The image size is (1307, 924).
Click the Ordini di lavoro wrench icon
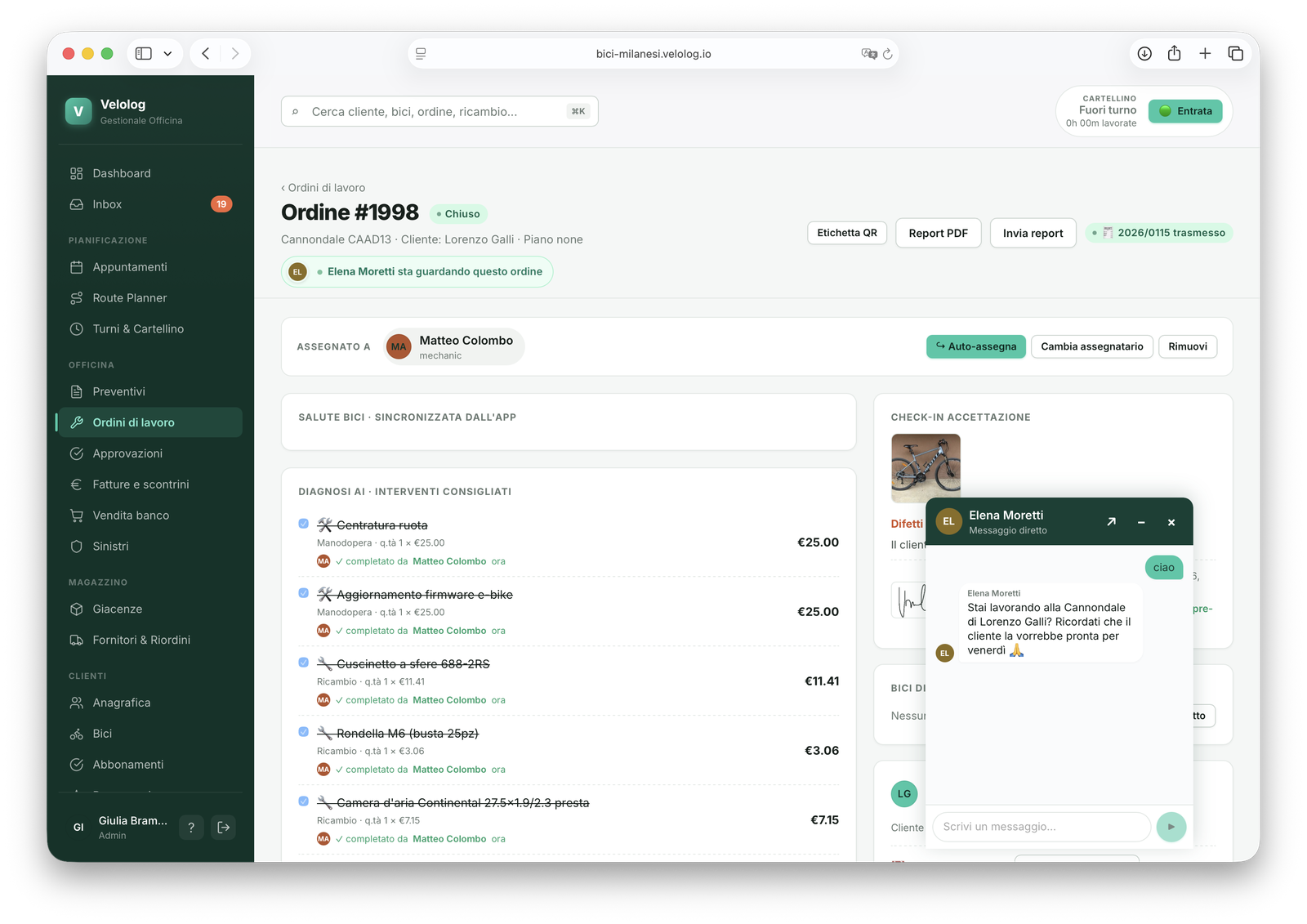[77, 422]
